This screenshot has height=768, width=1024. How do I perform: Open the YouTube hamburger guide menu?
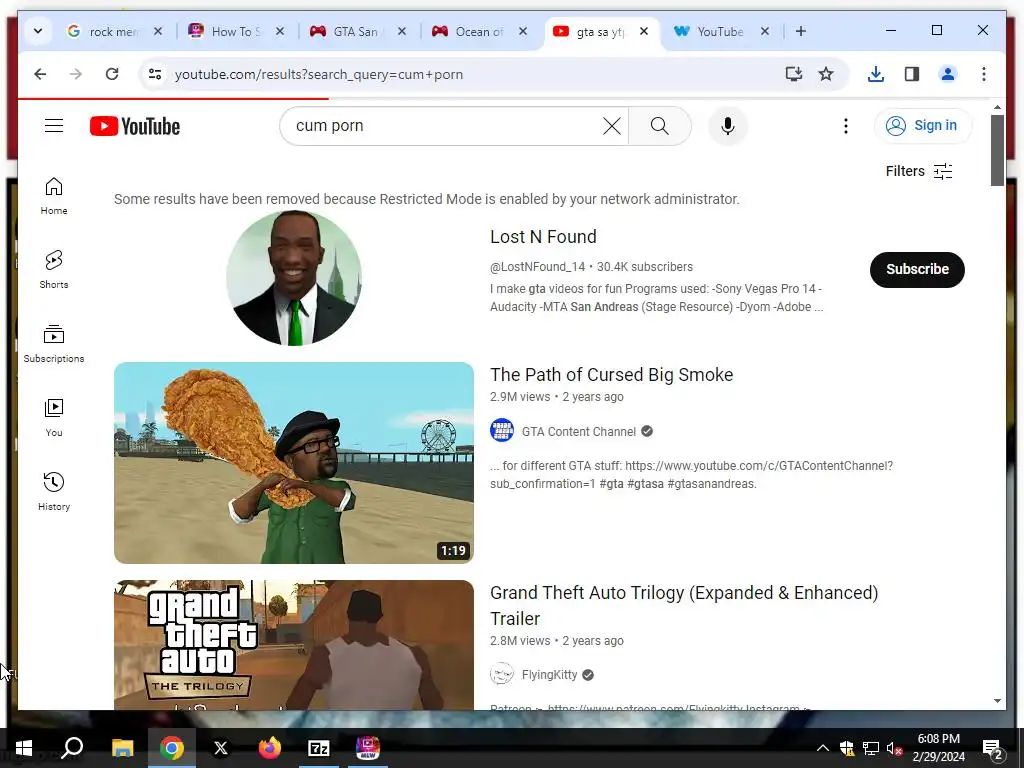pos(54,125)
